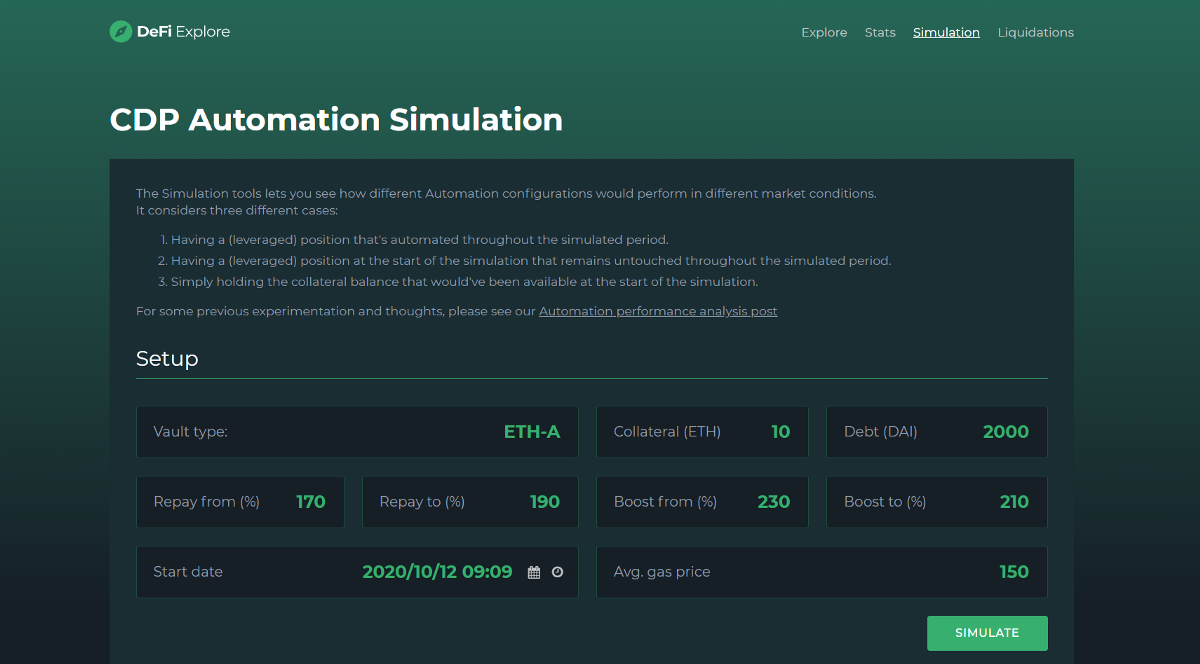Open the clock icon in Start date
The height and width of the screenshot is (664, 1200).
click(558, 572)
